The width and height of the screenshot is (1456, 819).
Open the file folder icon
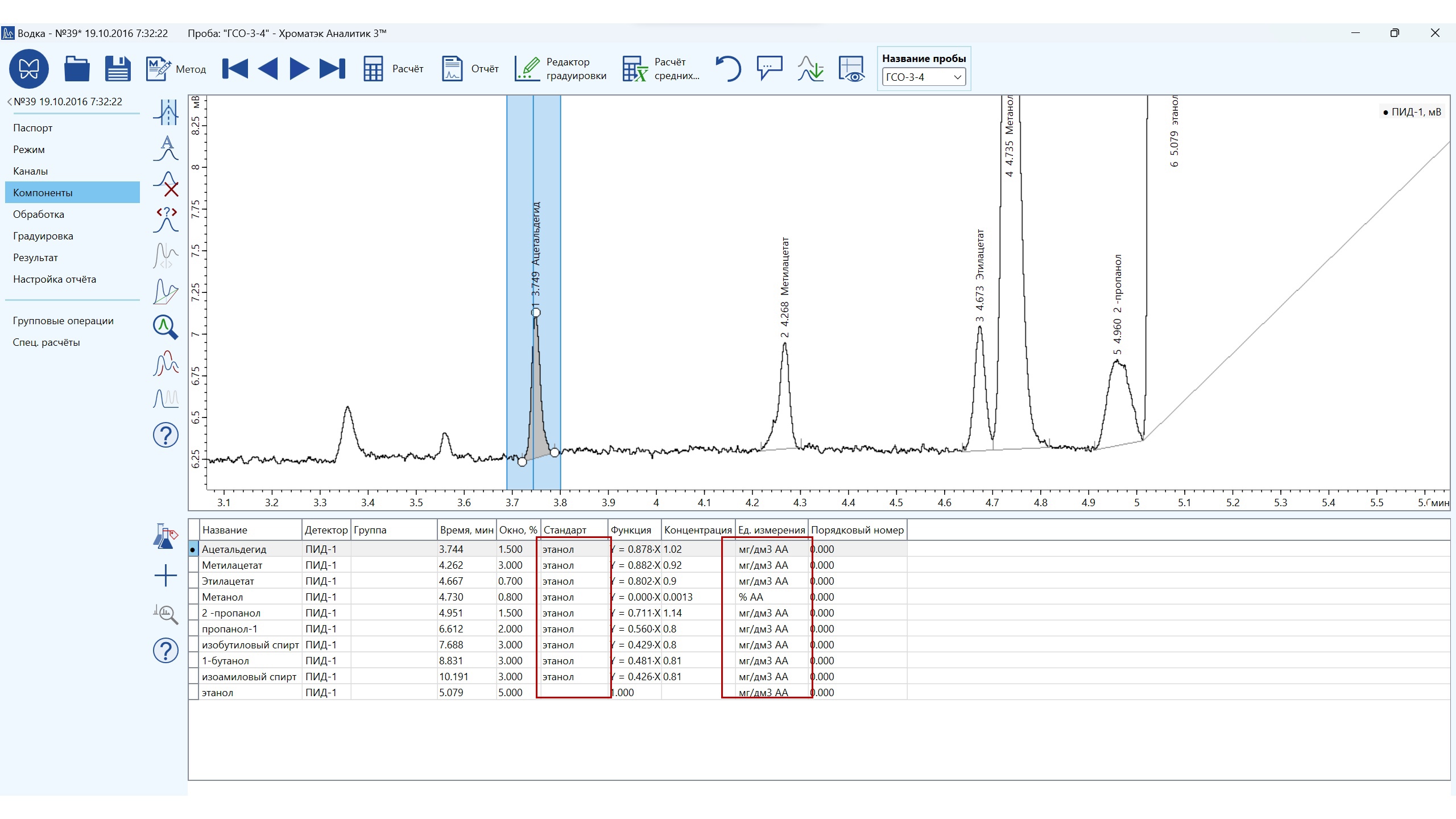pos(77,69)
